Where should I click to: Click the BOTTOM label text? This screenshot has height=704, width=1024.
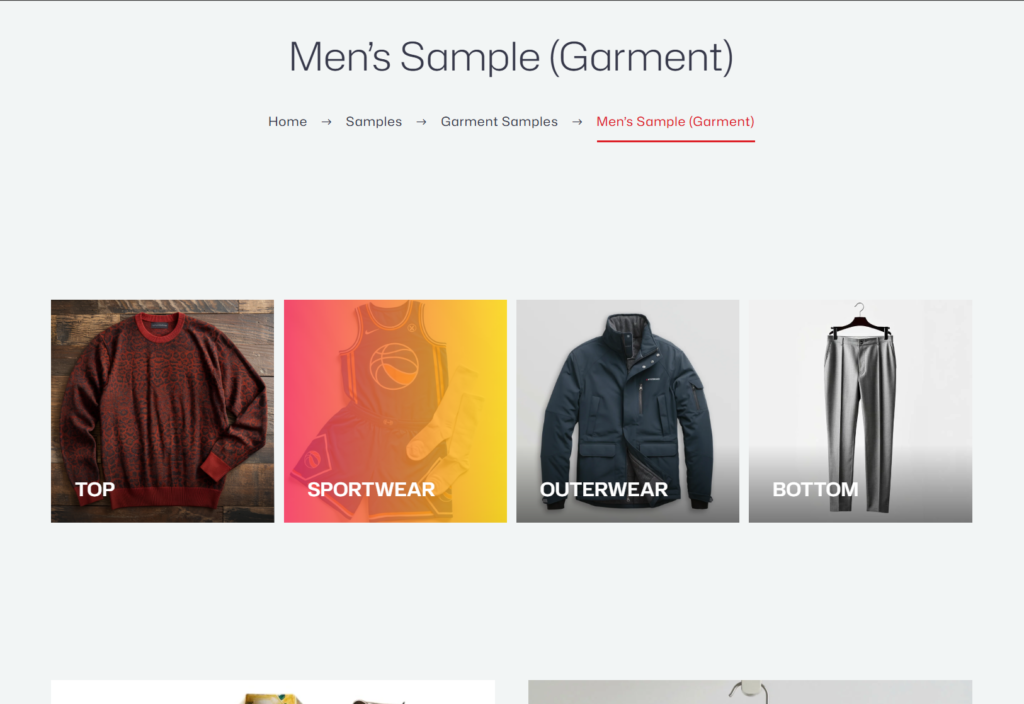(815, 489)
